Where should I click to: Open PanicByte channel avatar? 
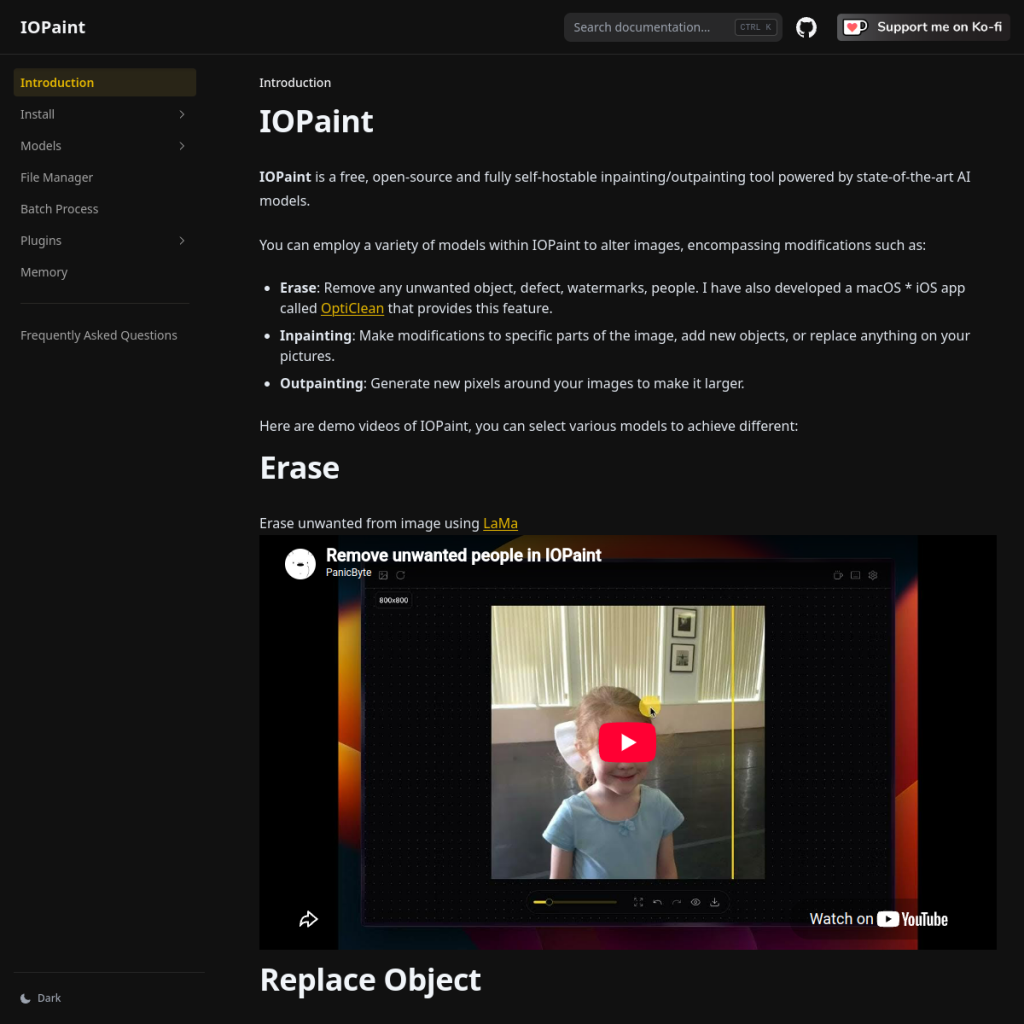point(300,564)
